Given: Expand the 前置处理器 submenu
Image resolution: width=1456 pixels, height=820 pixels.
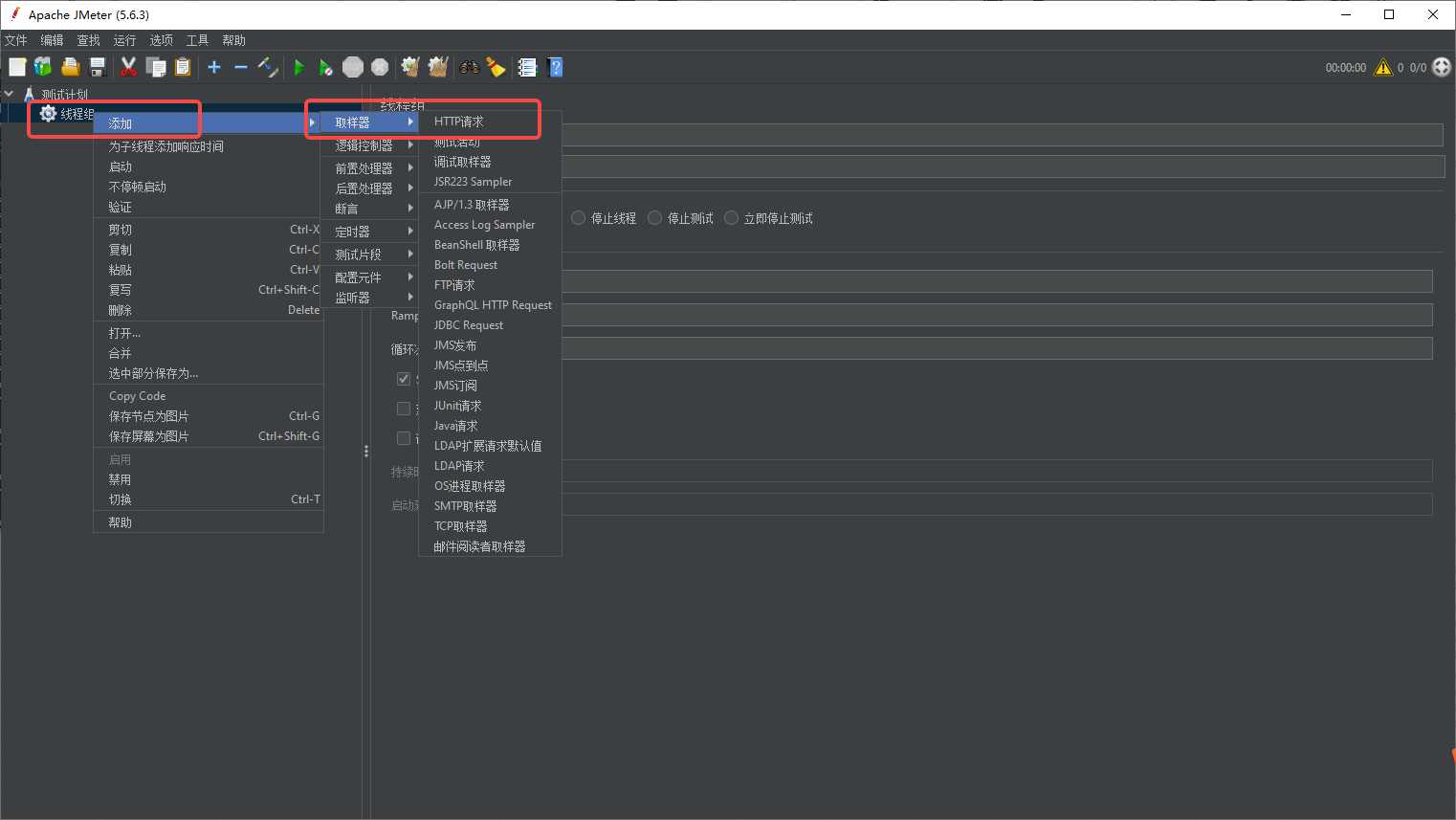Looking at the screenshot, I should click(369, 167).
